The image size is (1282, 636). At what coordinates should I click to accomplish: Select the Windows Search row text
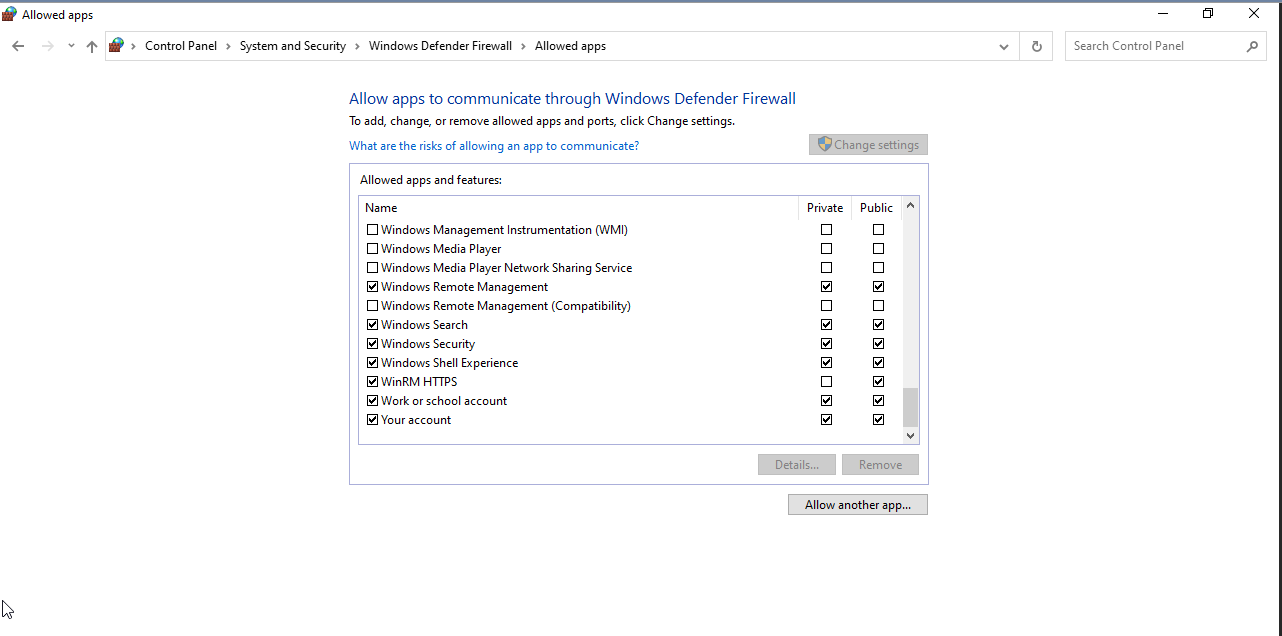pyautogui.click(x=424, y=325)
